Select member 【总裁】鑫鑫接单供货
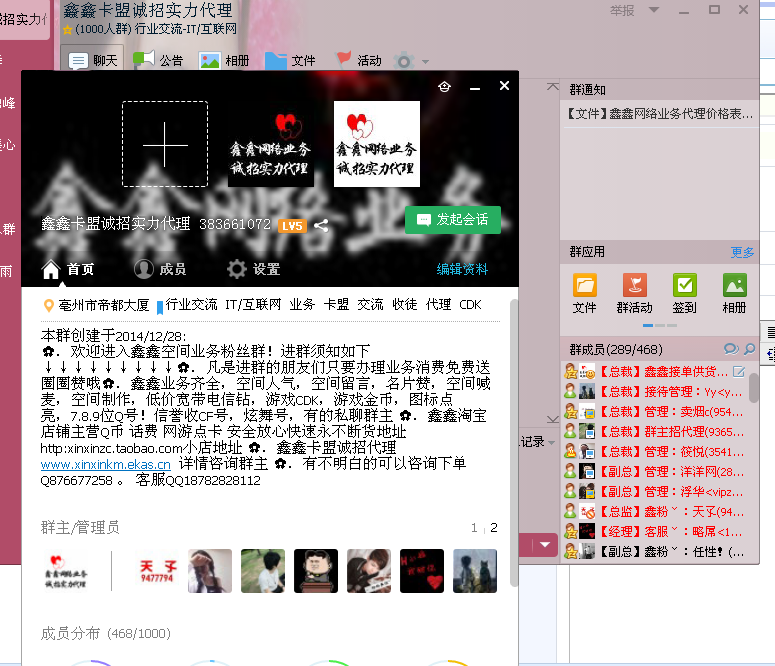This screenshot has height=666, width=775. click(x=654, y=372)
